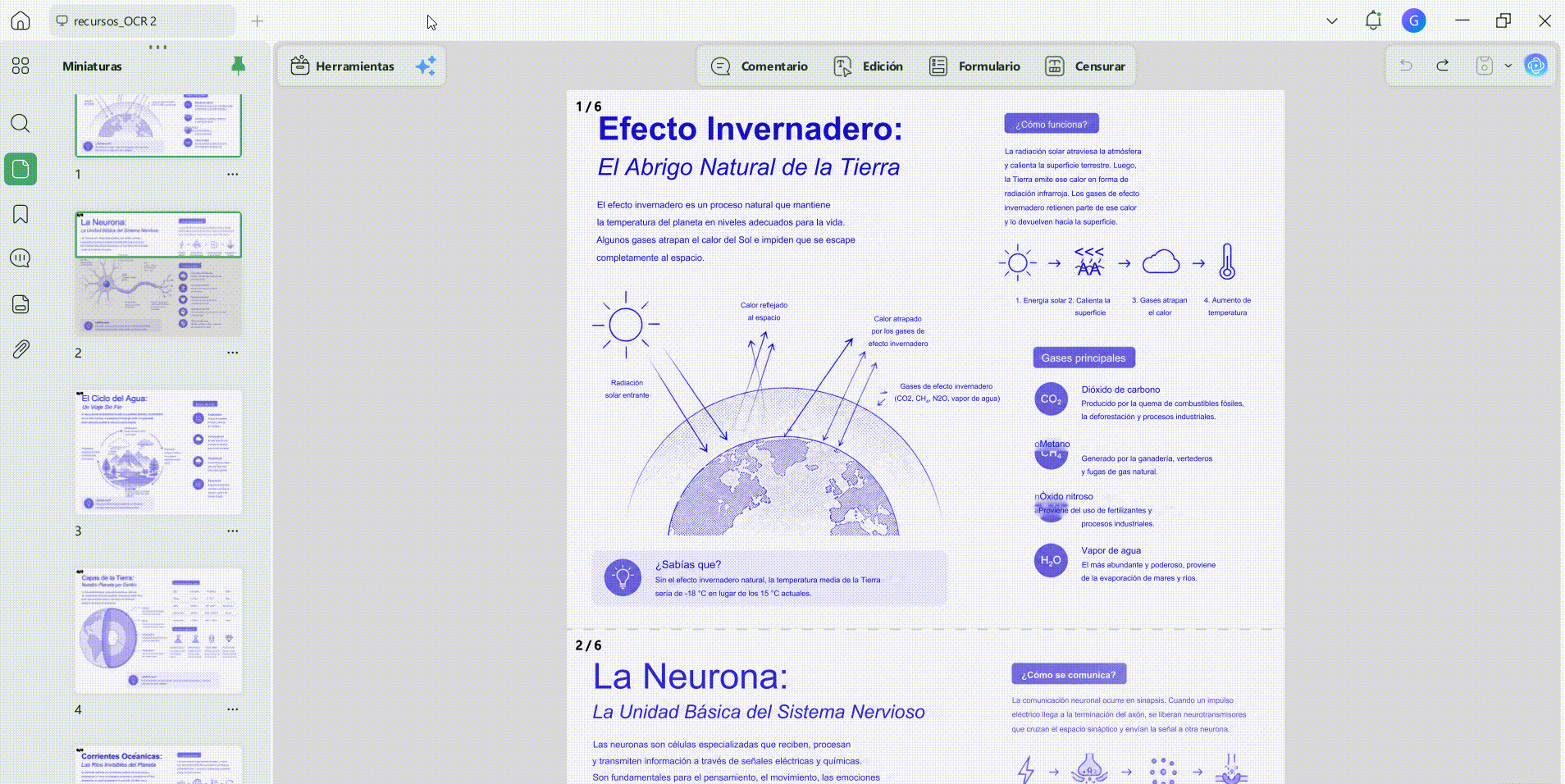Click the panel drag handle dots above Miniaturas
Image resolution: width=1565 pixels, height=784 pixels.
click(158, 47)
